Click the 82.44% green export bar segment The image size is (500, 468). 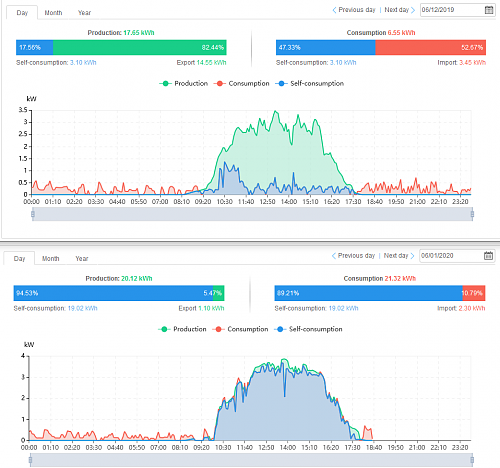click(x=140, y=47)
